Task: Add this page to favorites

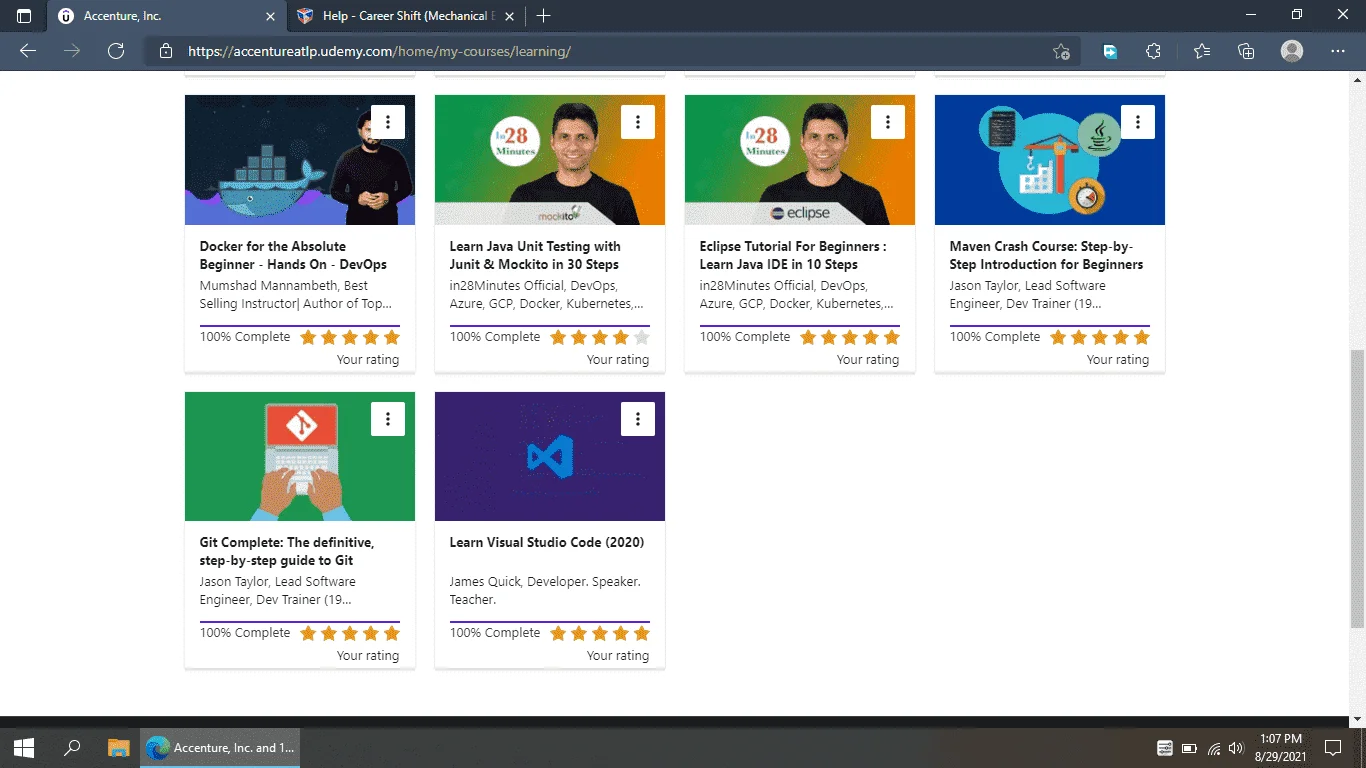Action: click(1061, 51)
